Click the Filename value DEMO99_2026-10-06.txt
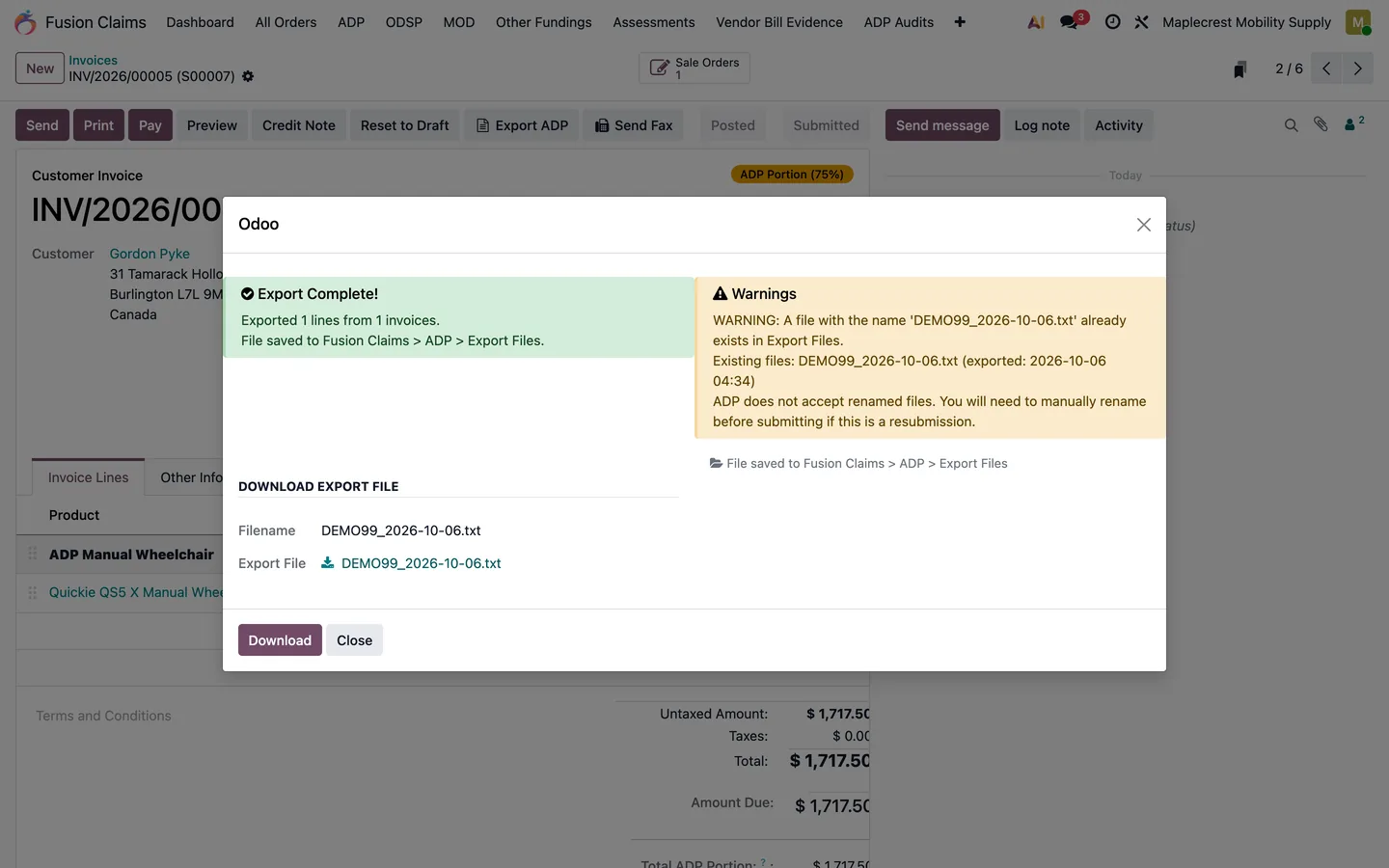Image resolution: width=1389 pixels, height=868 pixels. coord(401,530)
